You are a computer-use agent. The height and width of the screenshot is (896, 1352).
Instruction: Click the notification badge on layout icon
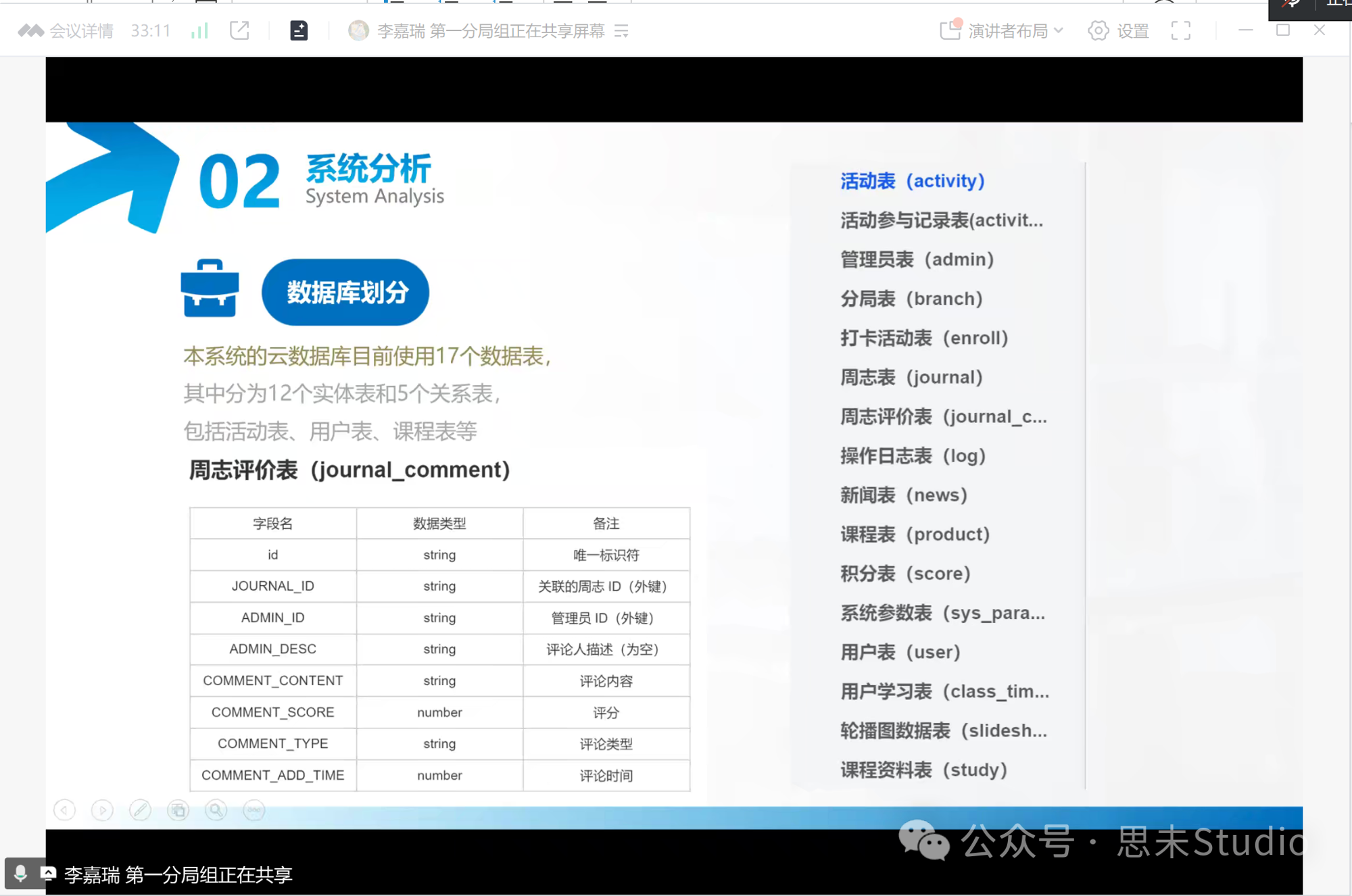tap(959, 22)
